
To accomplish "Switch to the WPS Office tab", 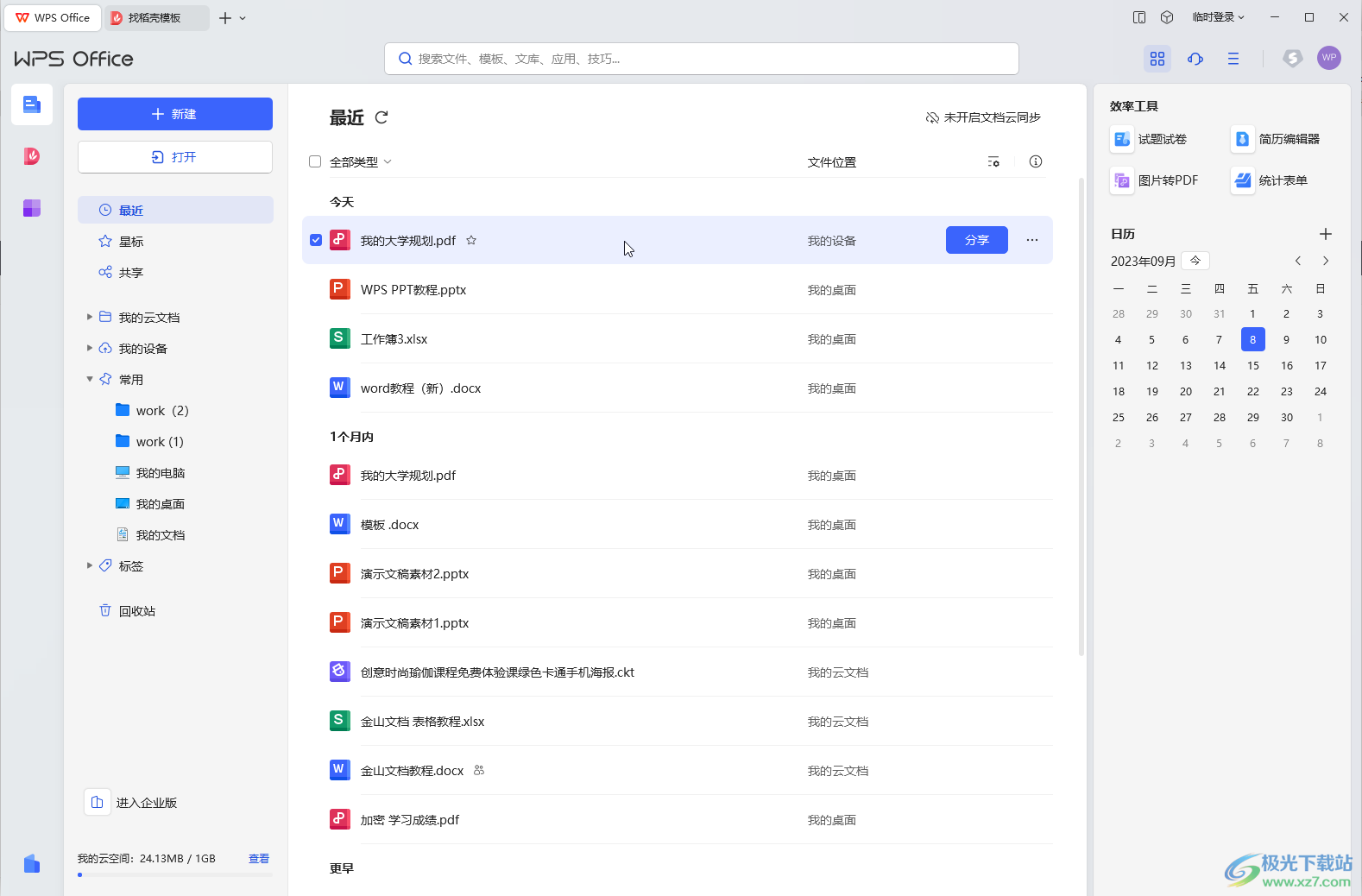I will [53, 17].
